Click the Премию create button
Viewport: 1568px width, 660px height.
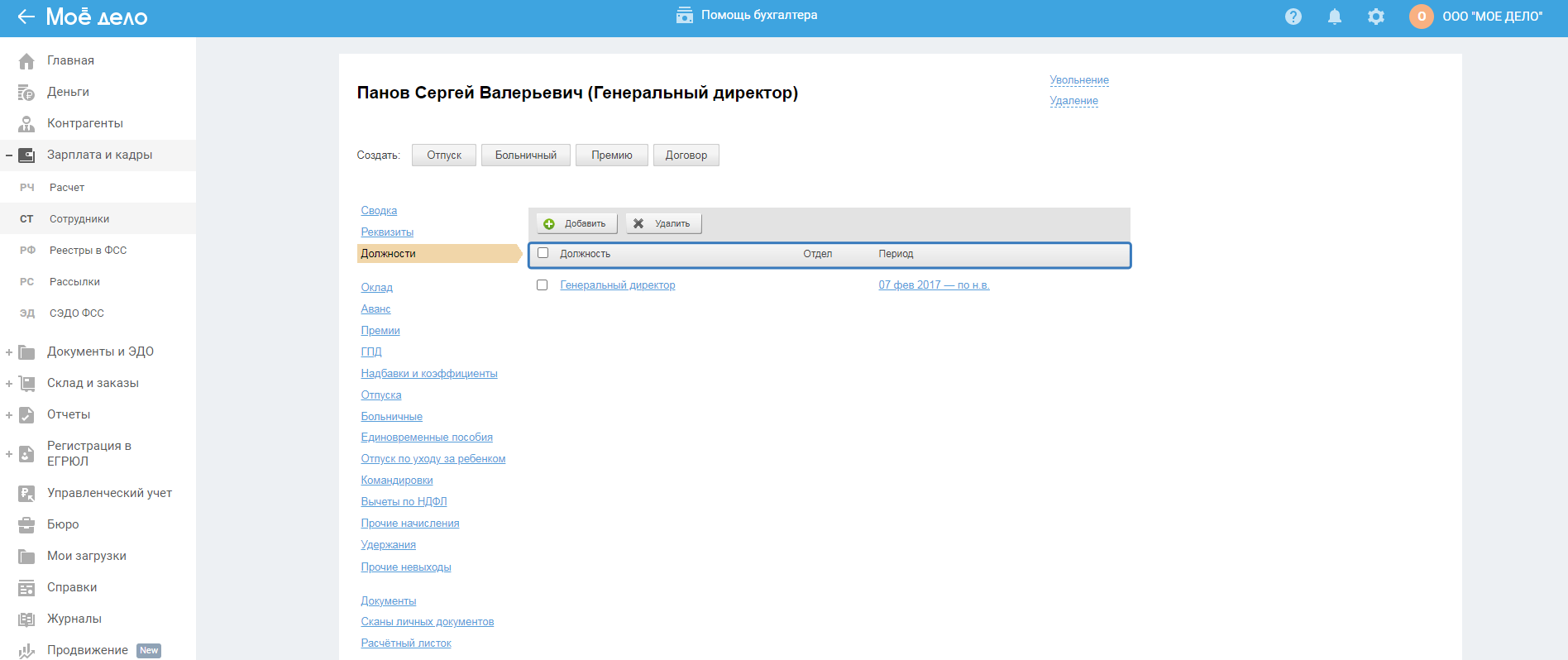tap(612, 155)
